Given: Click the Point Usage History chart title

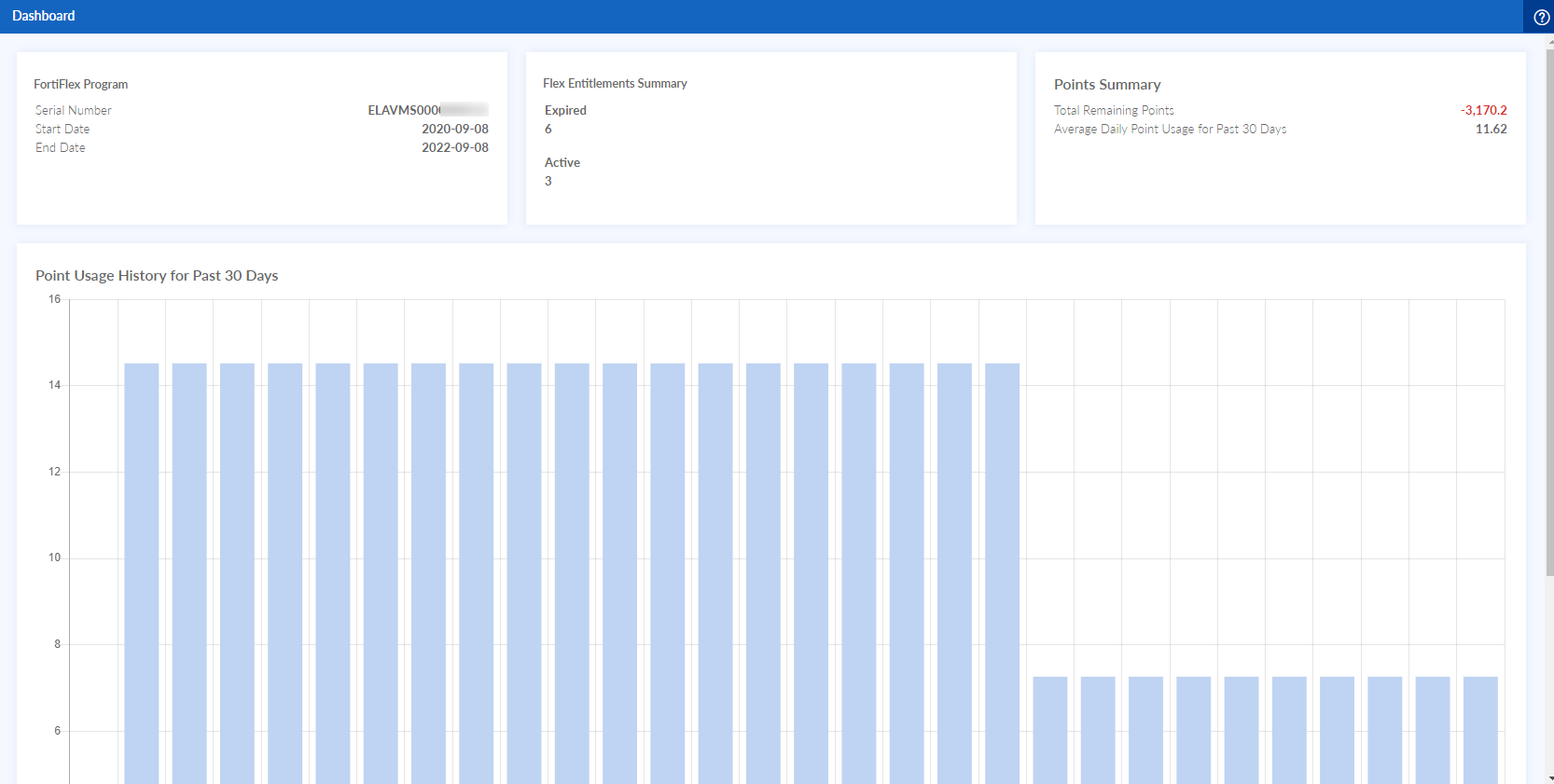Looking at the screenshot, I should point(157,276).
